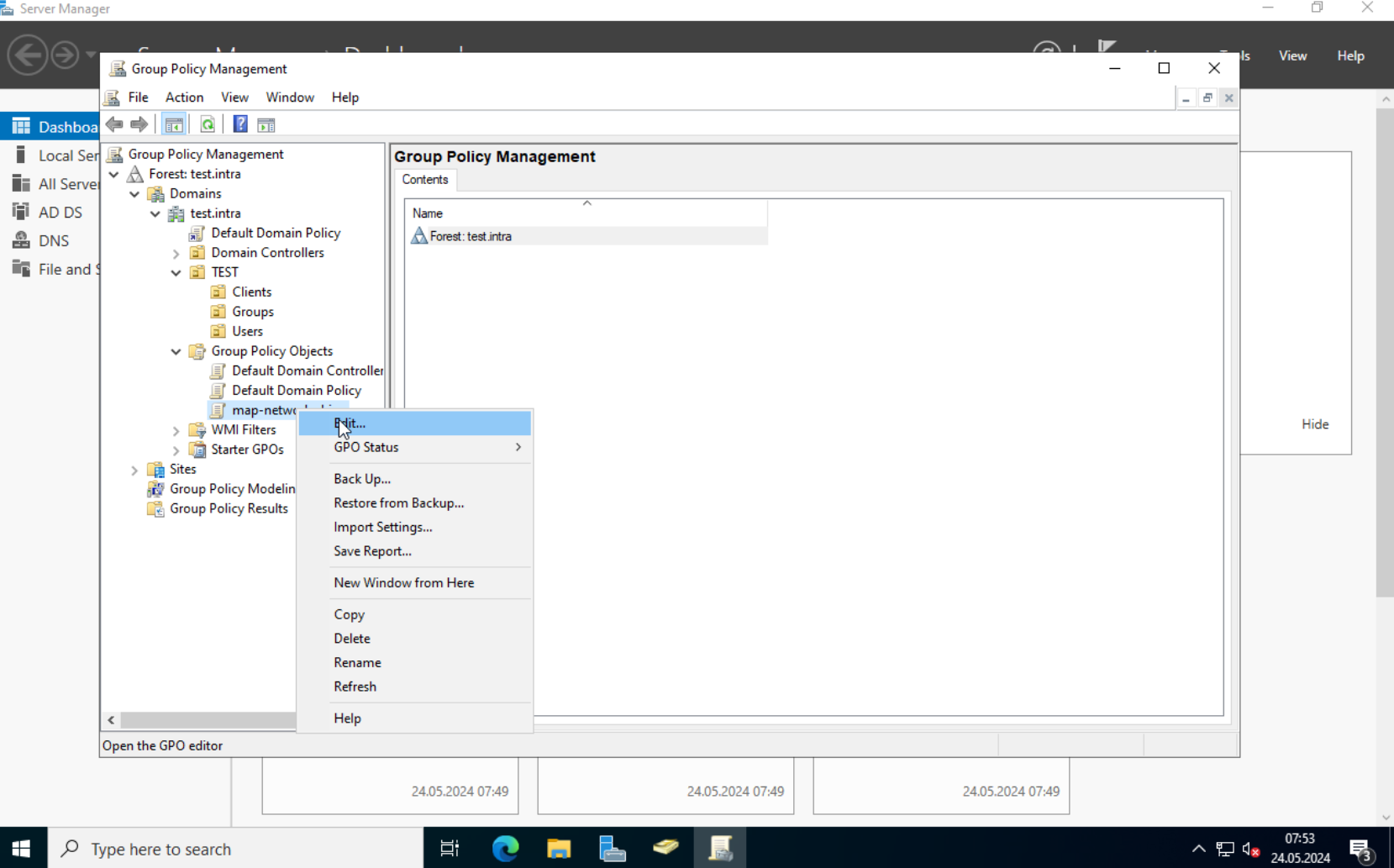Open DNS in Server Manager sidebar

pyautogui.click(x=50, y=241)
